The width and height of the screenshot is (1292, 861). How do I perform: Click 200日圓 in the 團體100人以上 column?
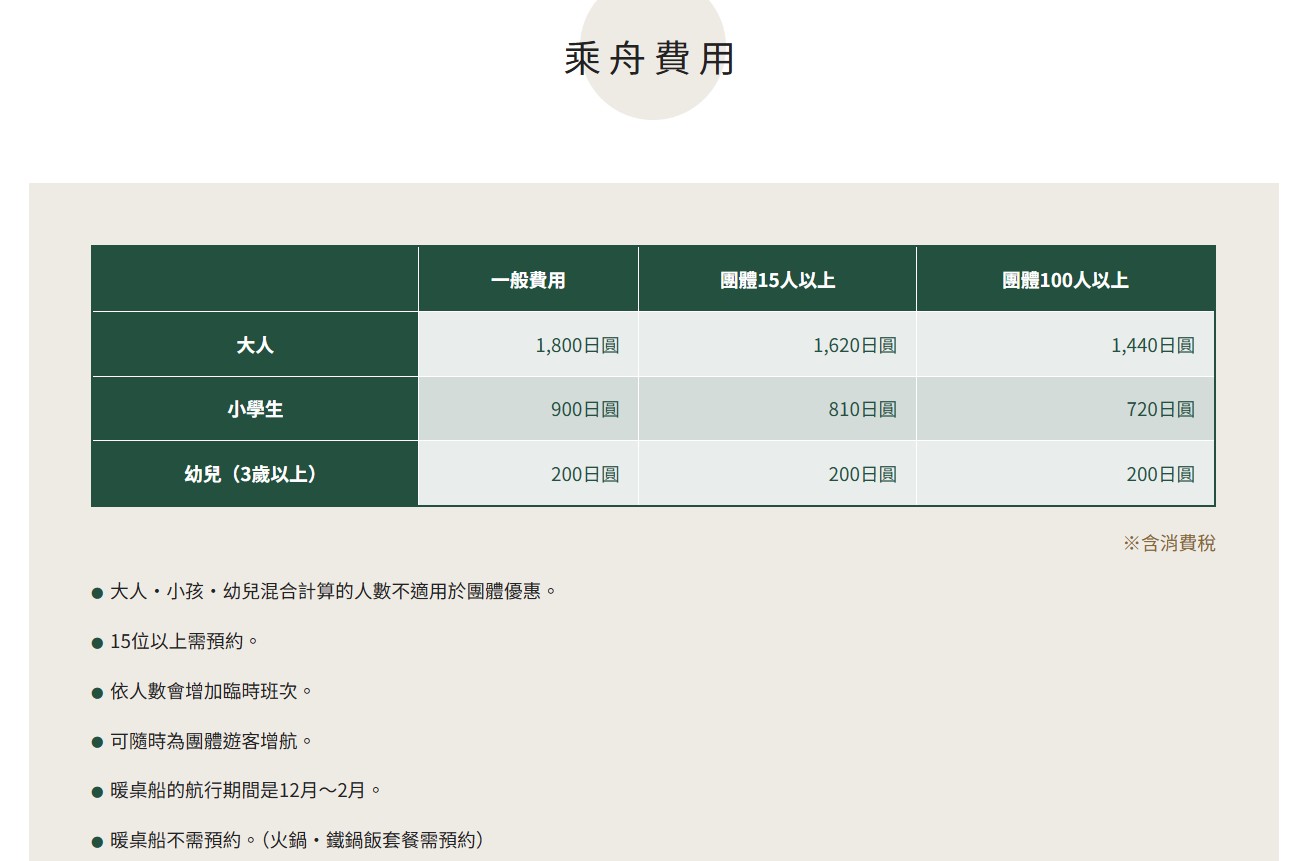click(1160, 475)
